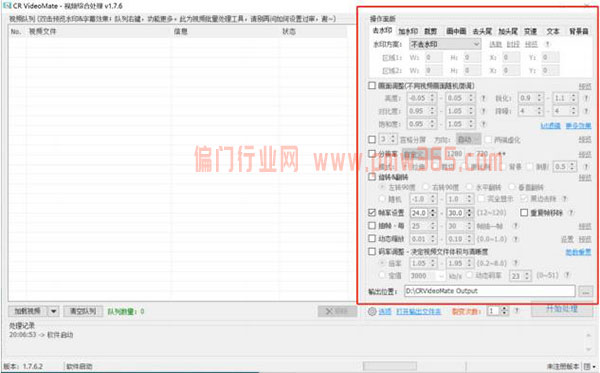Select the rotate right 90 degrees radio
Image resolution: width=600 pixels, height=373 pixels.
426,187
